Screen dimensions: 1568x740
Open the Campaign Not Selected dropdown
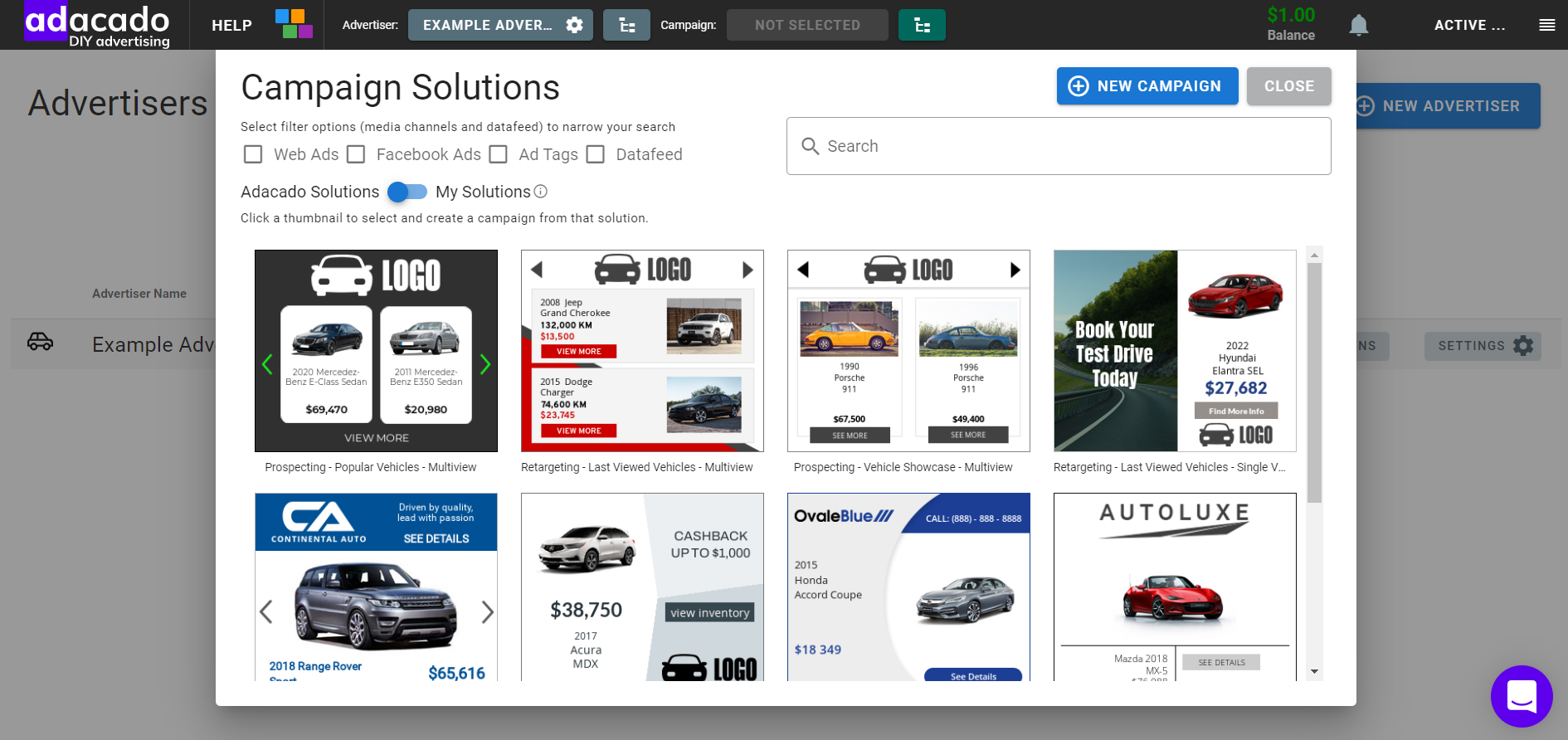(806, 26)
